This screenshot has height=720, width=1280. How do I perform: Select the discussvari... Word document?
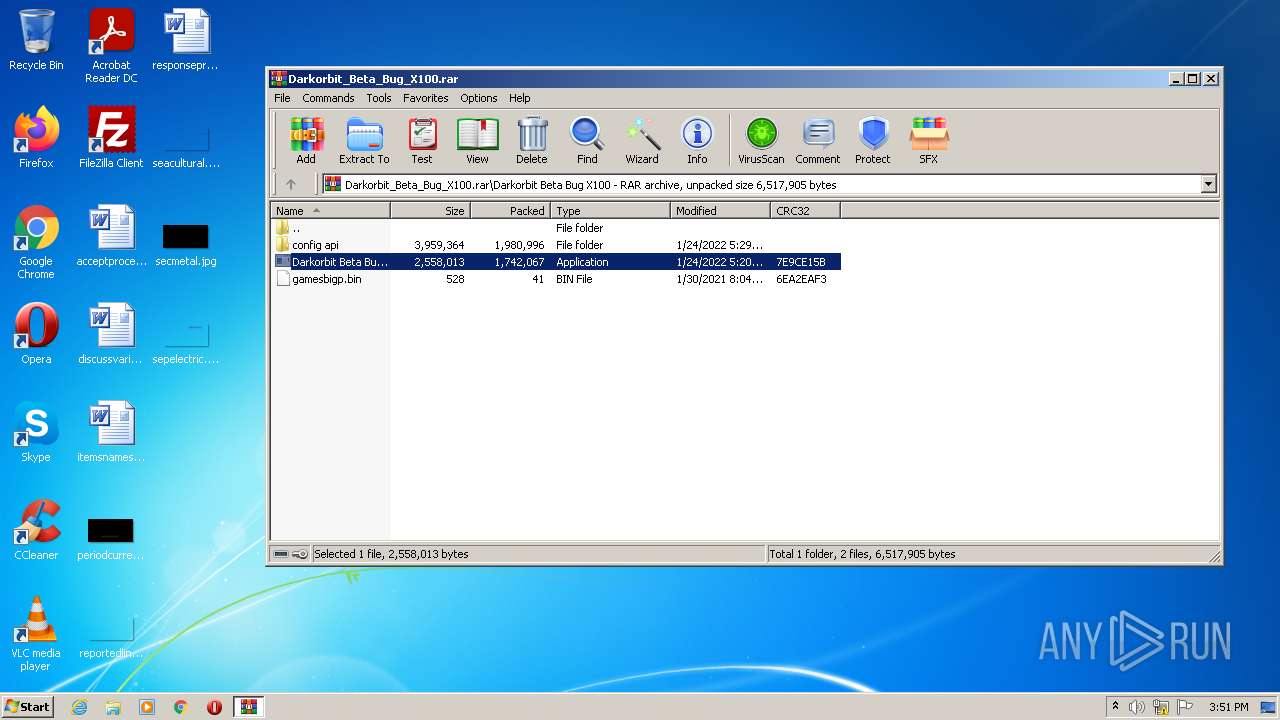click(x=111, y=334)
